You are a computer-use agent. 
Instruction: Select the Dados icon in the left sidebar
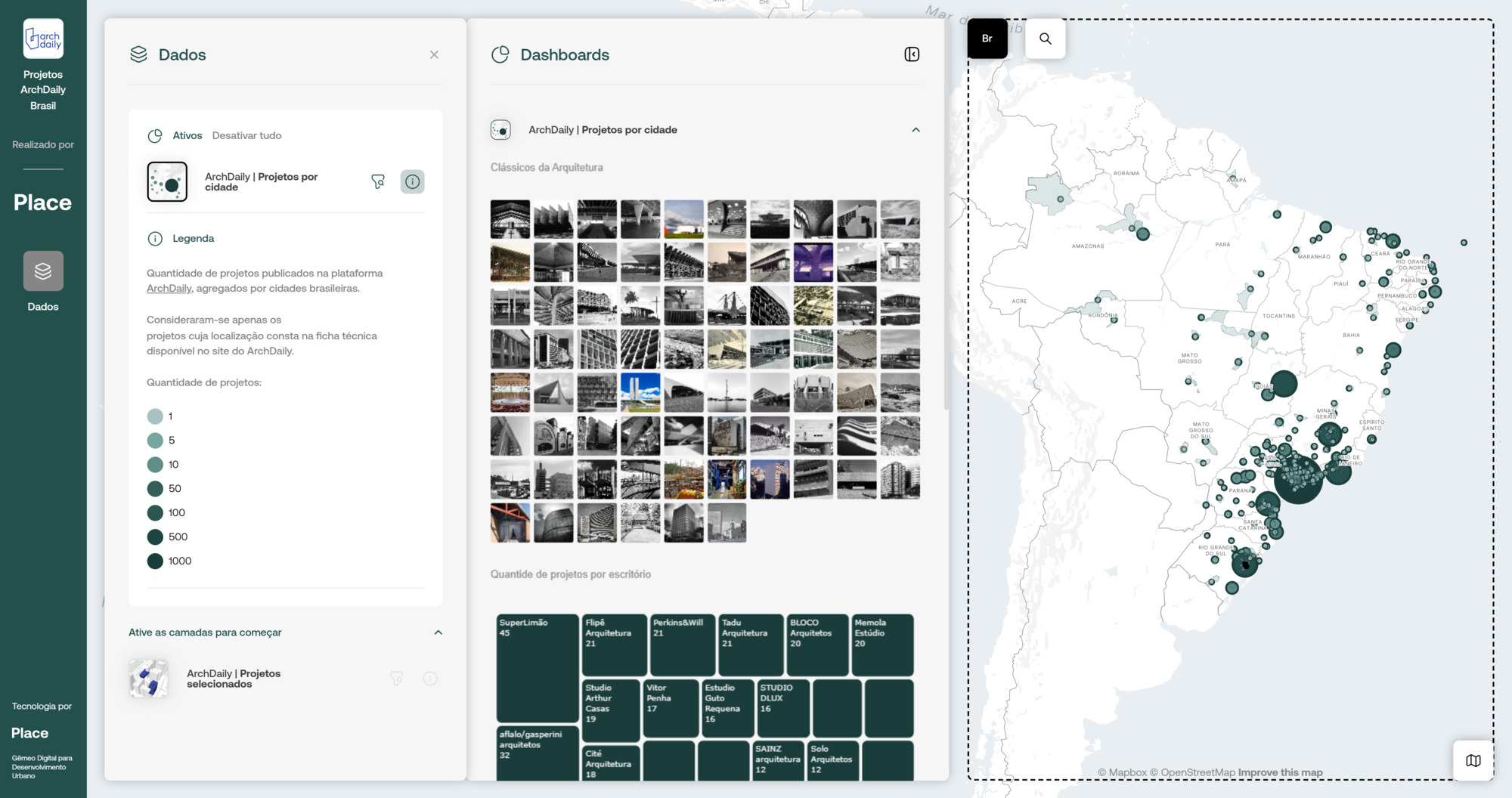coord(43,271)
